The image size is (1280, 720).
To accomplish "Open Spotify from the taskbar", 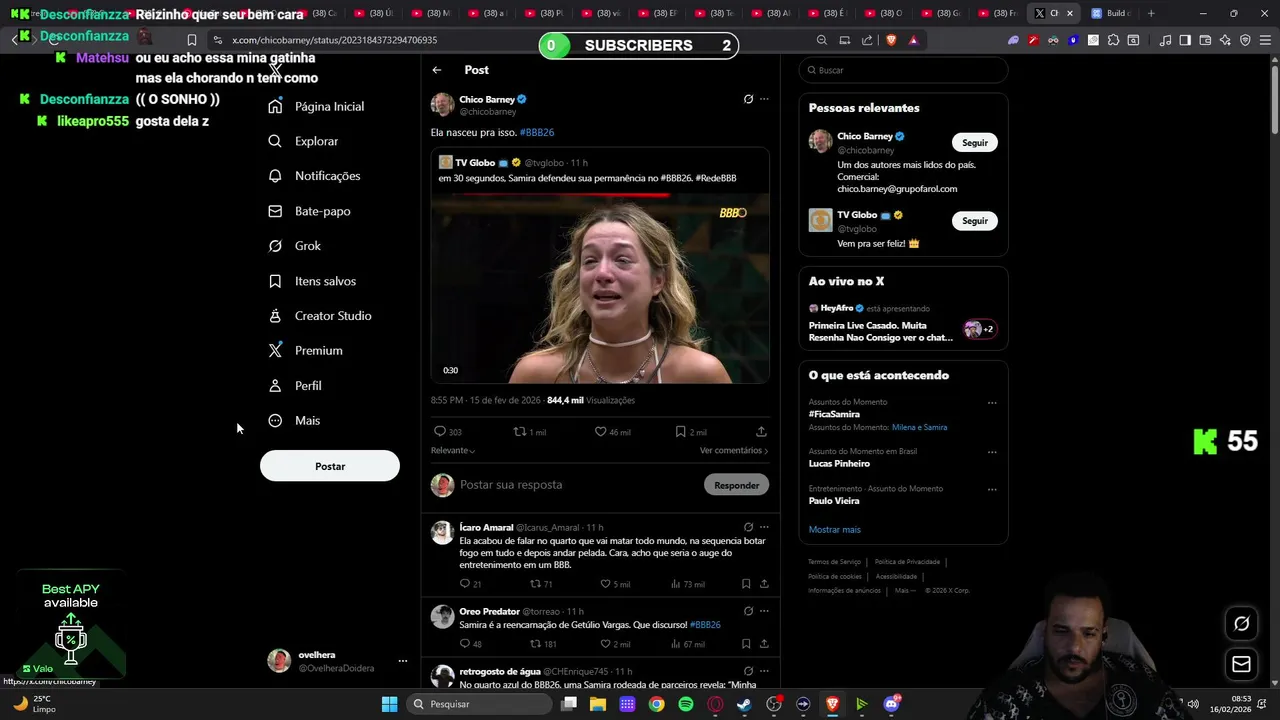I will [x=685, y=704].
